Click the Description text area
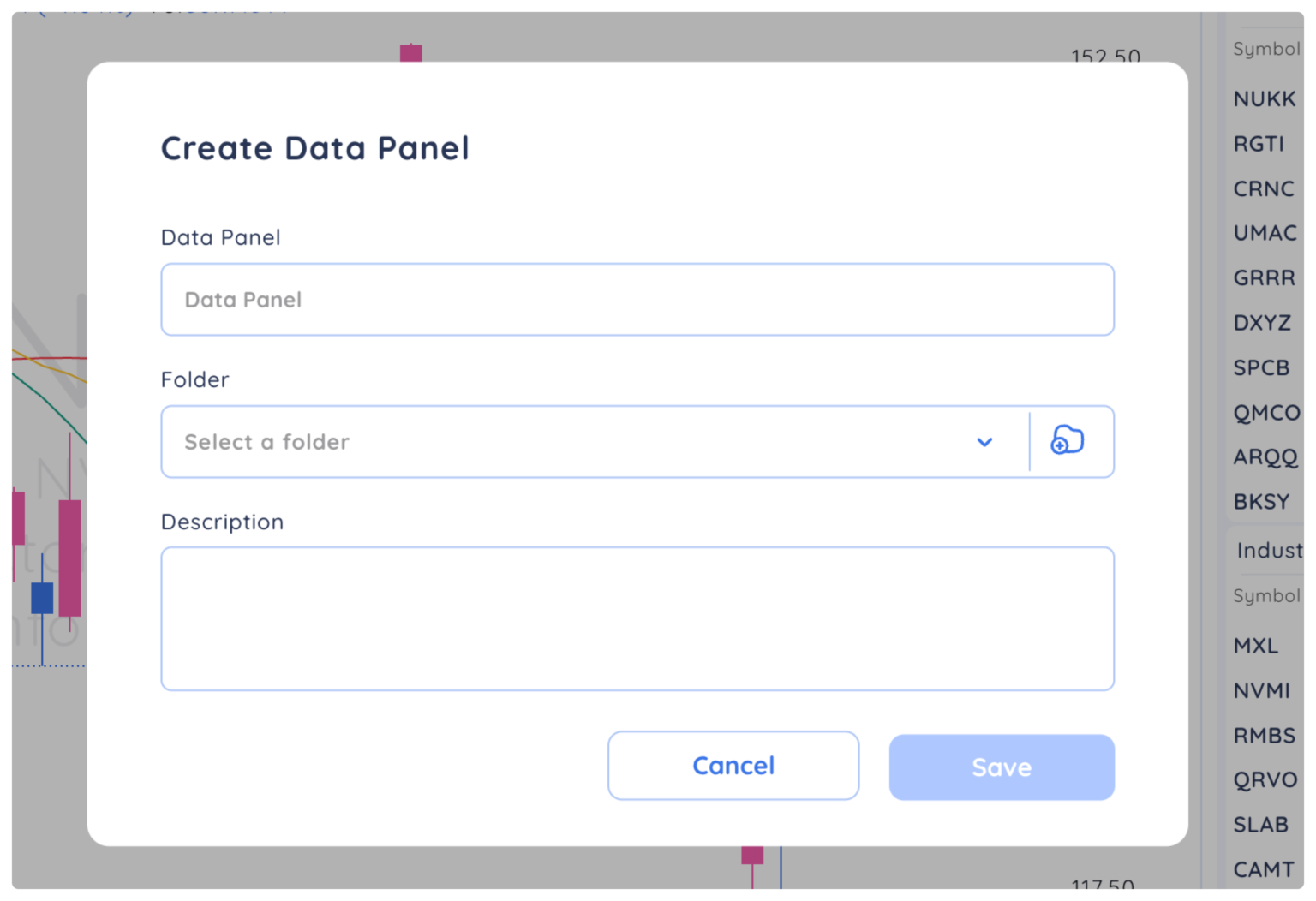 click(637, 618)
